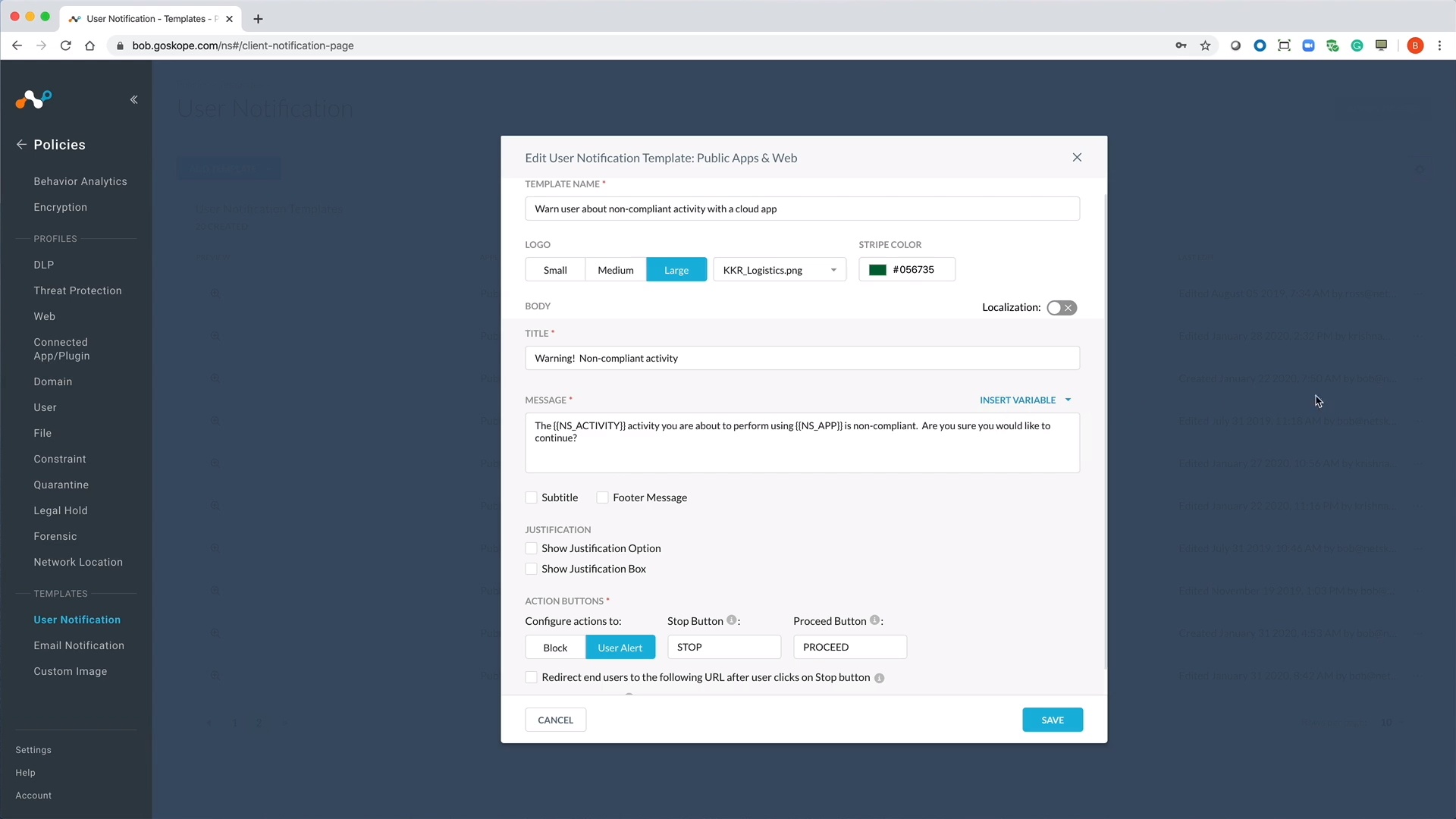This screenshot has height=819, width=1456.
Task: Go to DLP profile section
Action: pyautogui.click(x=43, y=265)
